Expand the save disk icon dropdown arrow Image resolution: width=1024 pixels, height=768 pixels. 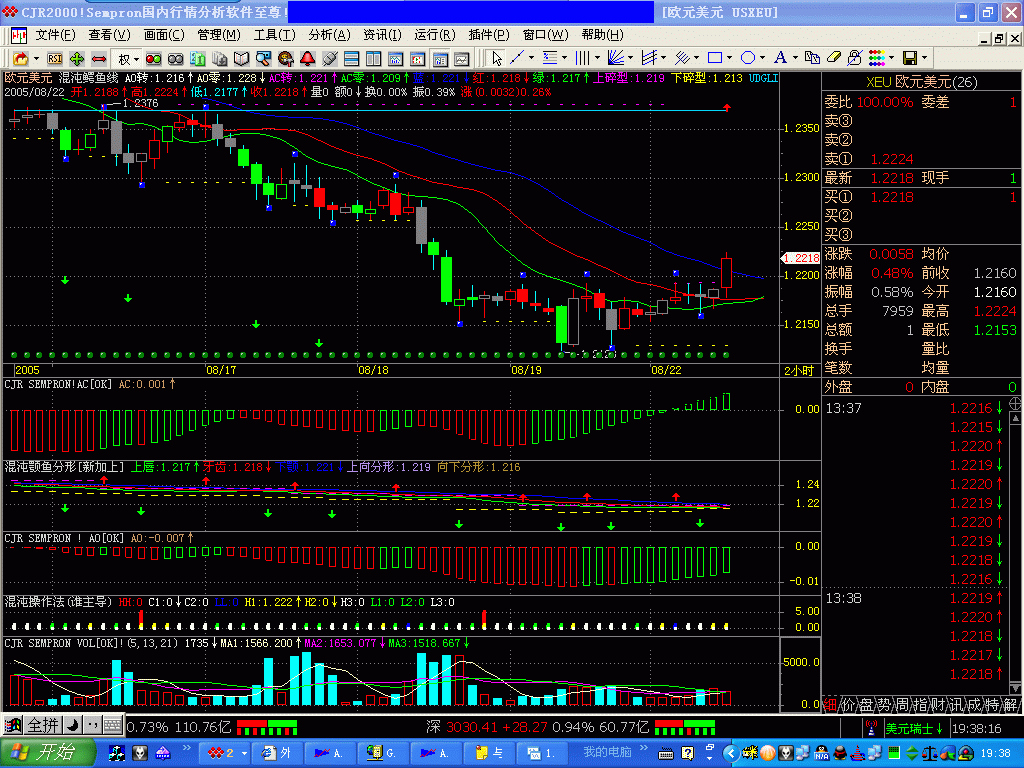925,58
